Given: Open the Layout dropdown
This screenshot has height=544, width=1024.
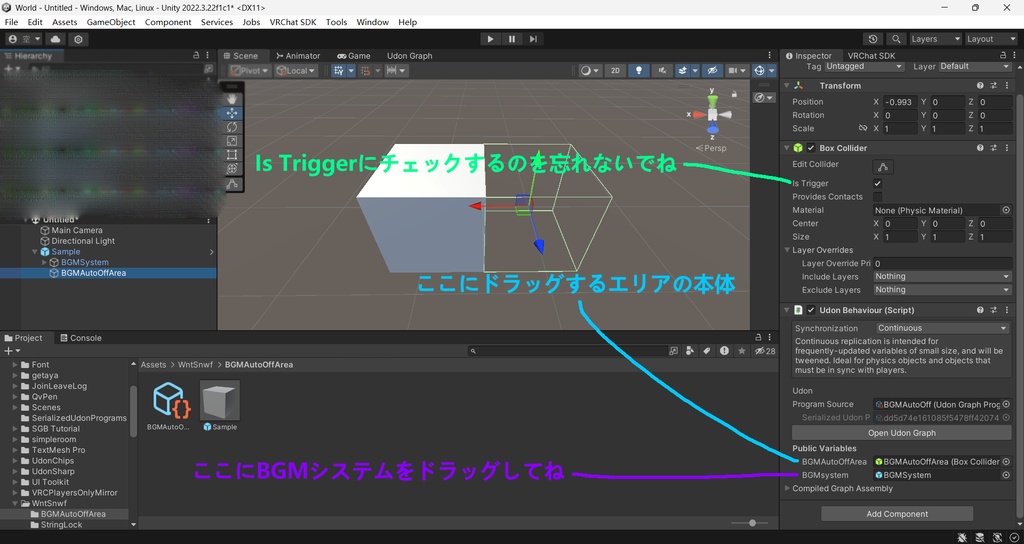Looking at the screenshot, I should point(991,39).
